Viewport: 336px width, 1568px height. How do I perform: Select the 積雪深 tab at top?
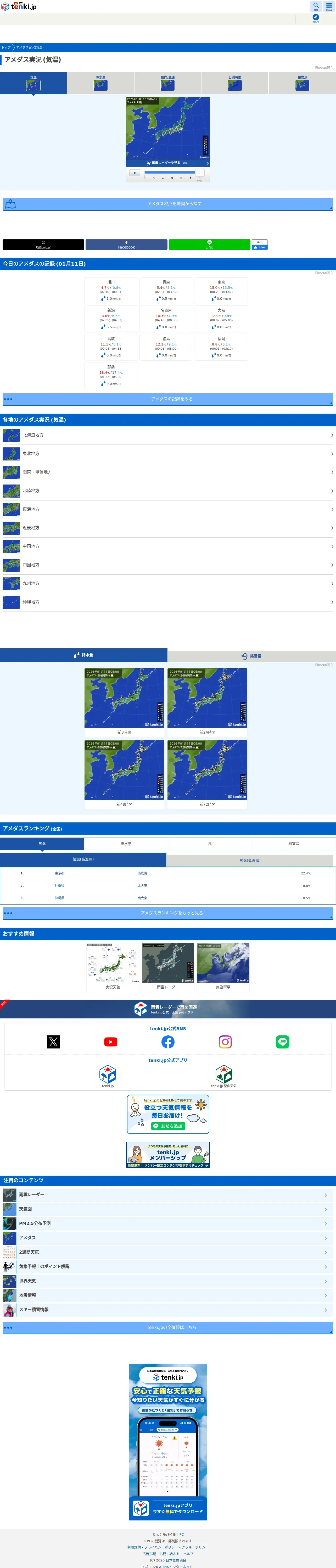pos(303,83)
